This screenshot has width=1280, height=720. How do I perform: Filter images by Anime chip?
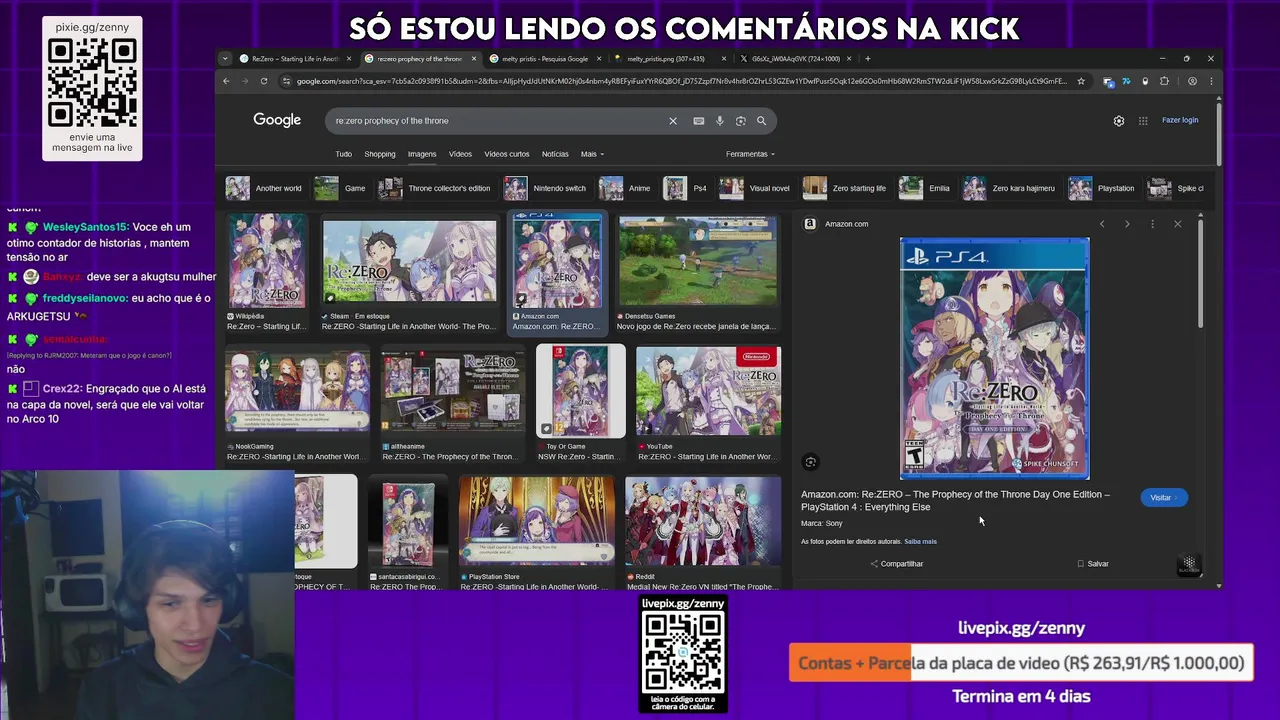626,188
